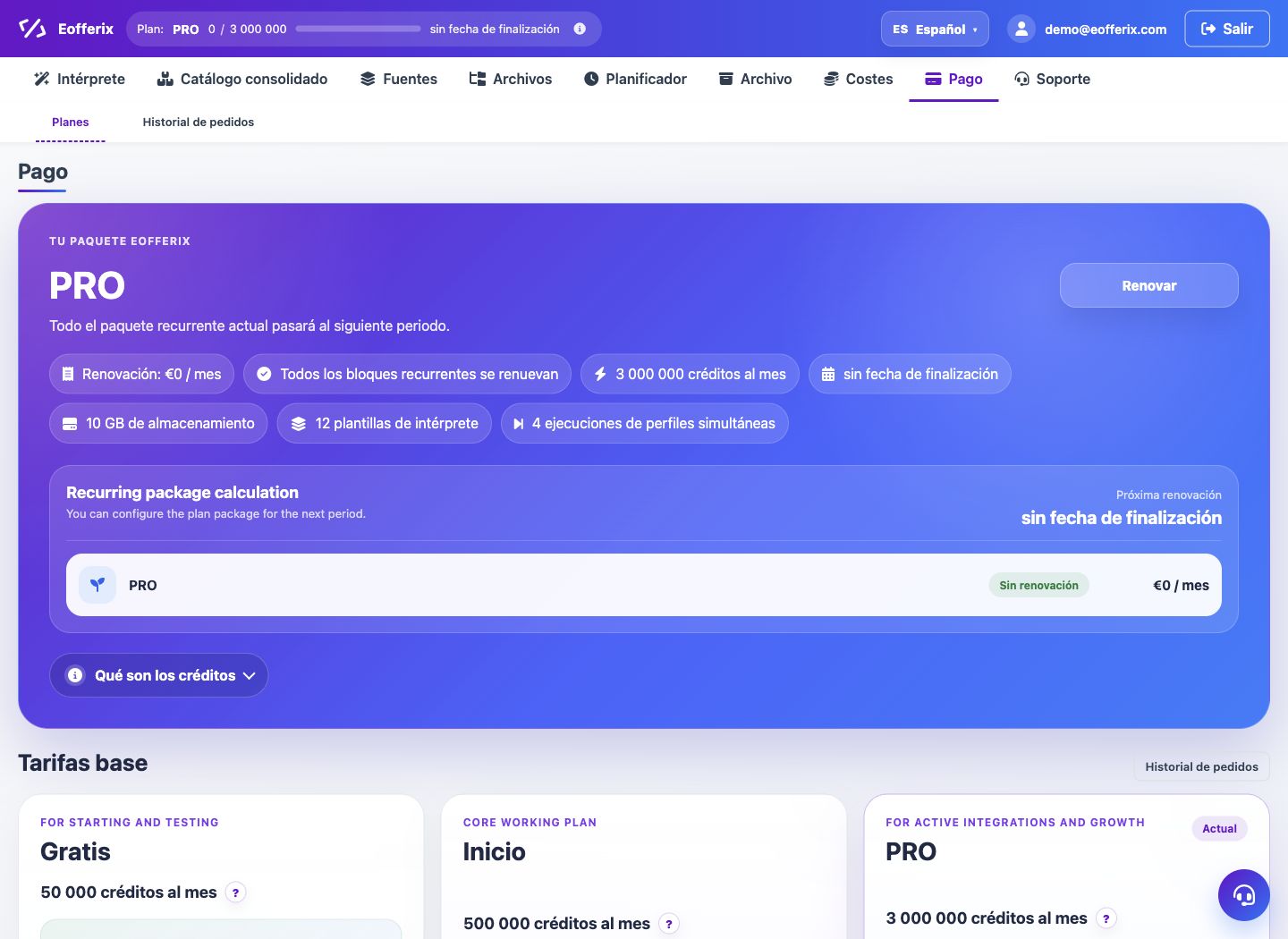
Task: Click the Eofferix brand name
Action: (x=86, y=29)
